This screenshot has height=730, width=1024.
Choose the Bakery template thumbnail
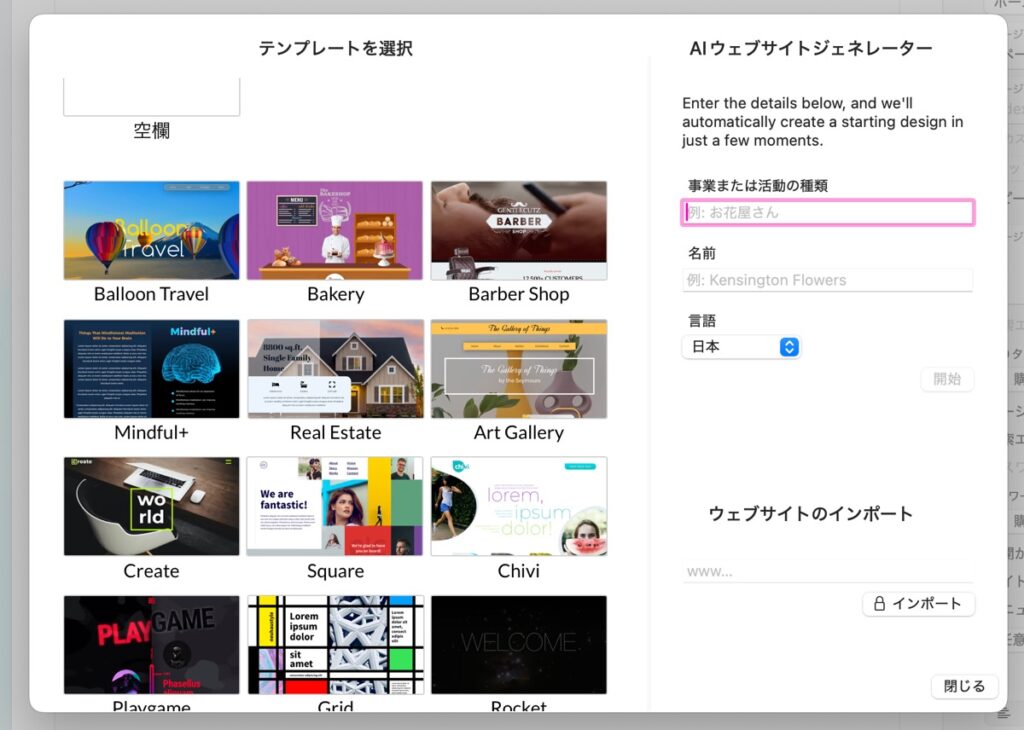click(x=335, y=230)
